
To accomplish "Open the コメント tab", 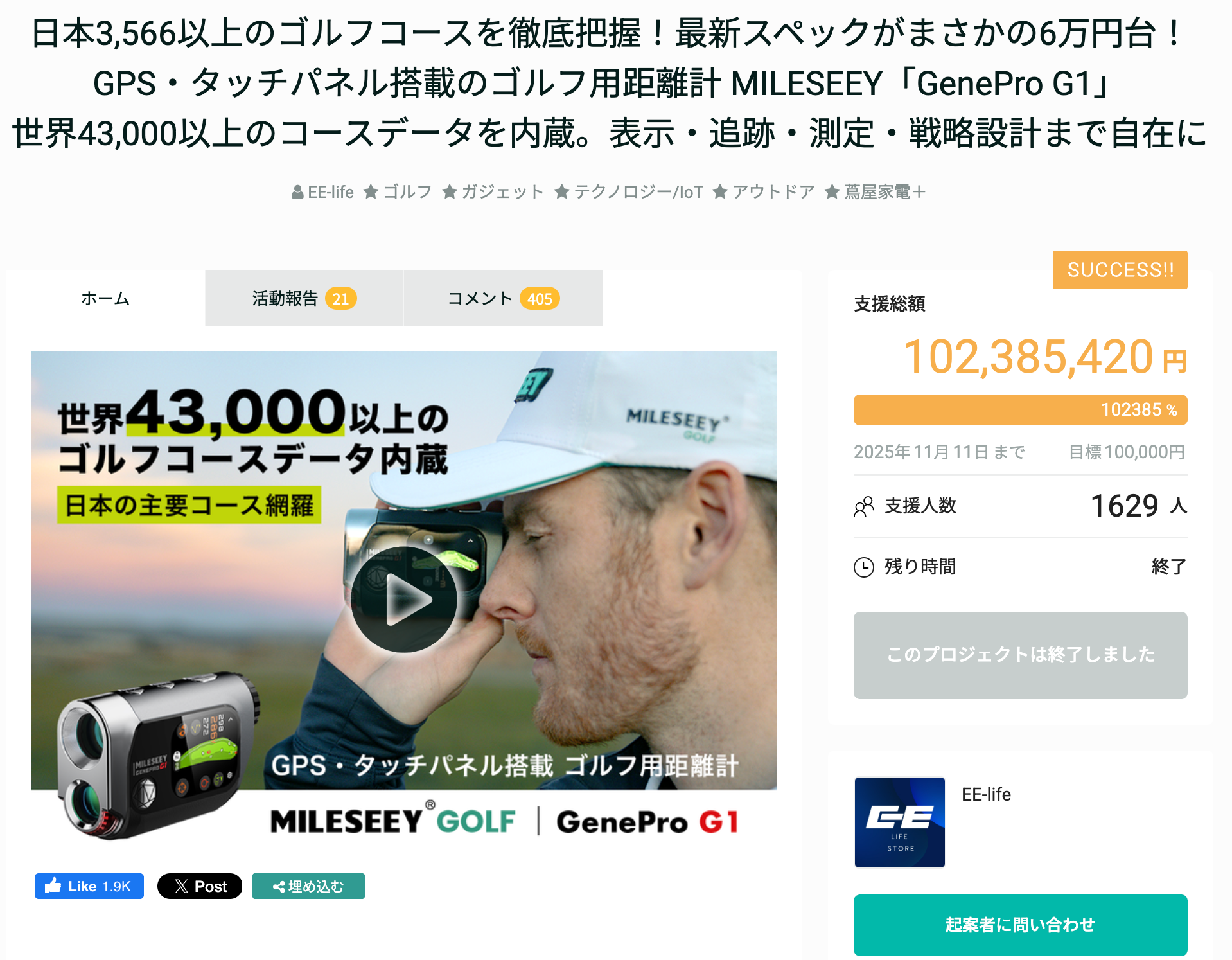I will tap(504, 298).
